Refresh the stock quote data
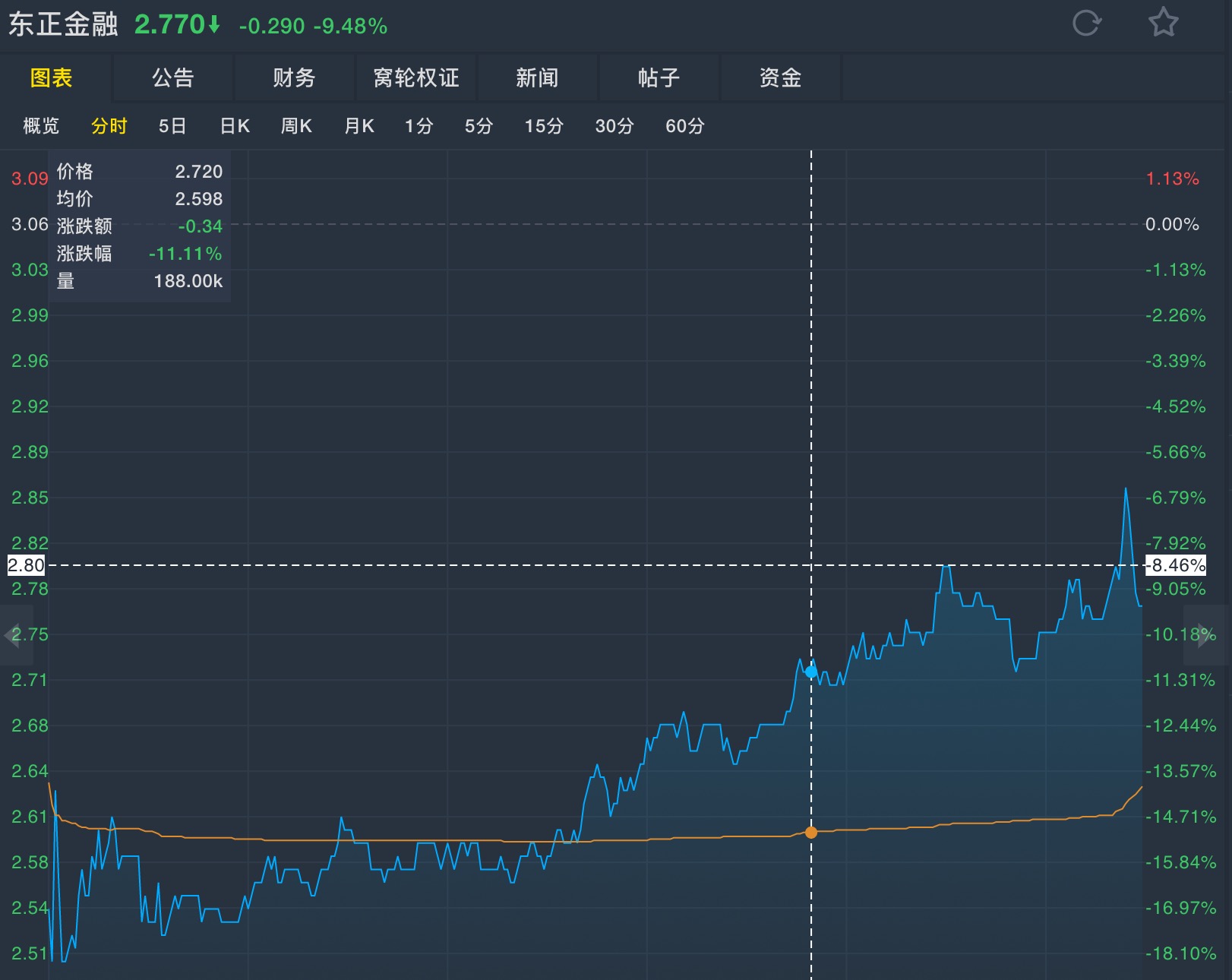The height and width of the screenshot is (980, 1232). pyautogui.click(x=1086, y=23)
